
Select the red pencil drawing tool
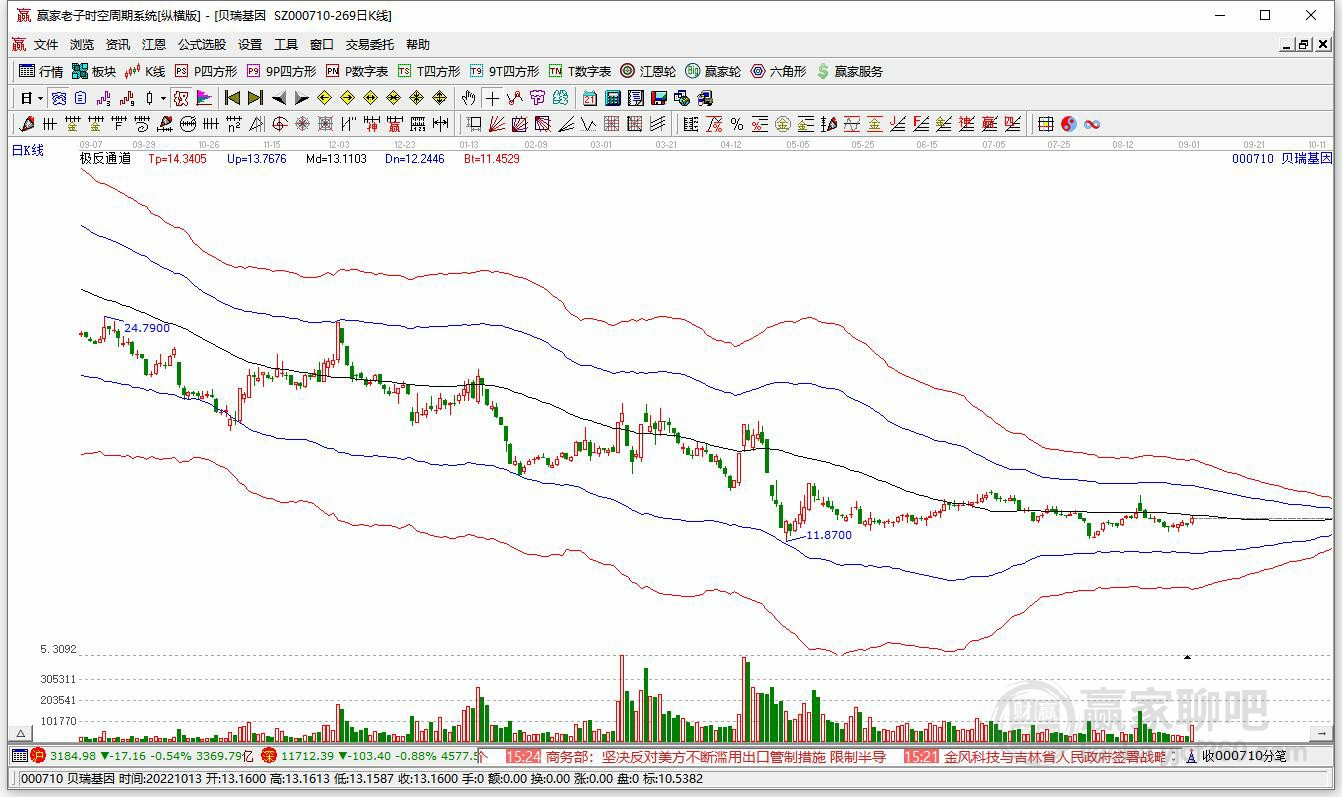pos(26,124)
